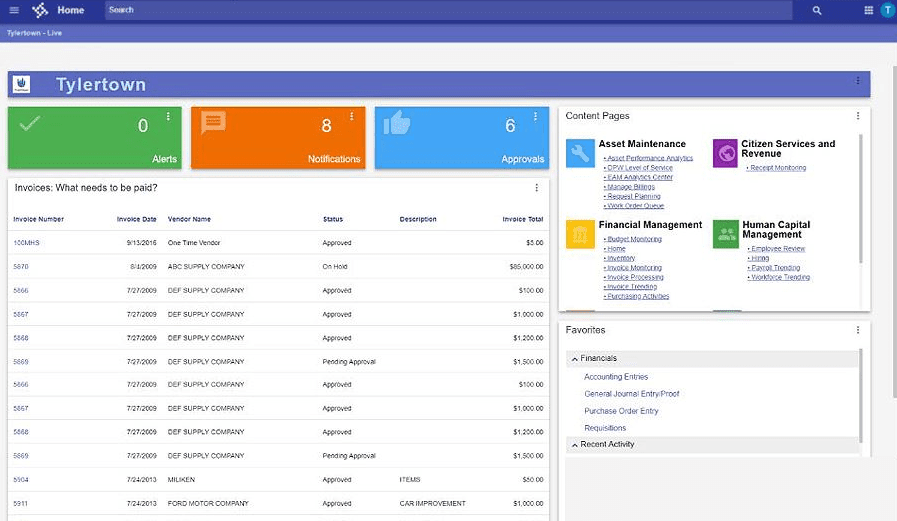Screen dimensions: 897x521
Task: Collapse the Financials favorites section
Action: pos(574,358)
